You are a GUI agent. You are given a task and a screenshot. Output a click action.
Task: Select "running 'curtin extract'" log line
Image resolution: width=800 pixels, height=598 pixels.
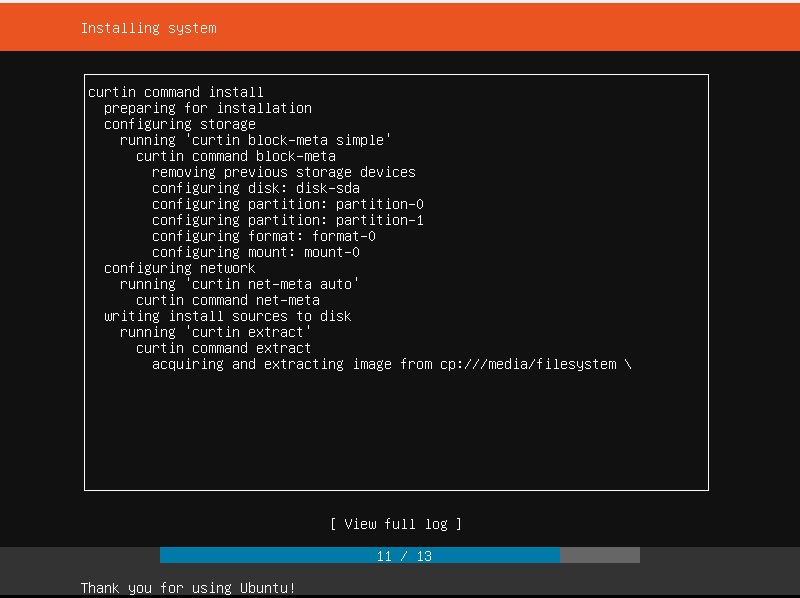[215, 332]
